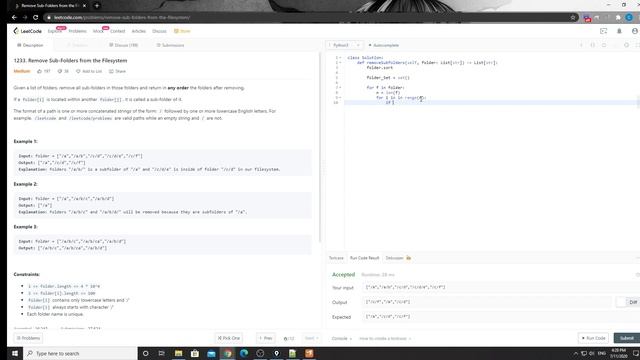This screenshot has width=640, height=360.
Task: Collapse code fold on line 7
Action: pyautogui.click(x=340, y=87)
